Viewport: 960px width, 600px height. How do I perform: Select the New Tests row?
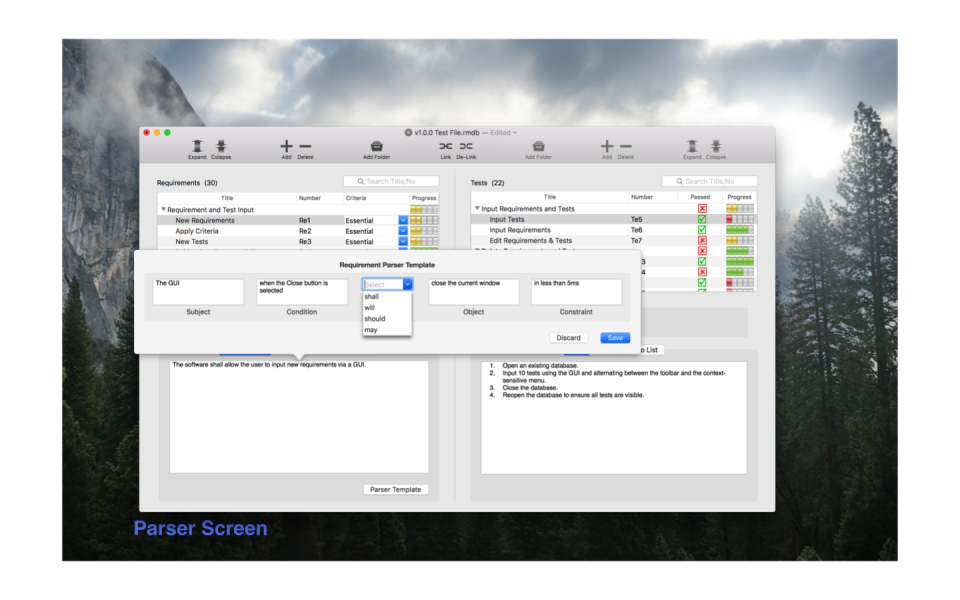pos(298,242)
